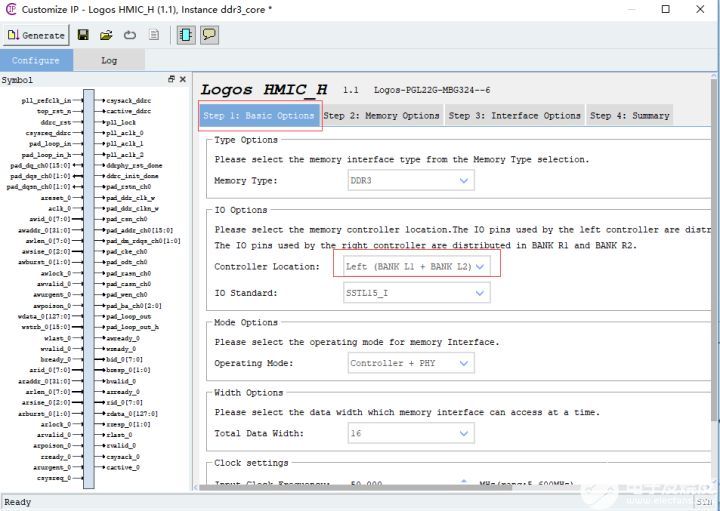Click the Logos HMIC_H title text
The image size is (720, 511).
point(264,90)
